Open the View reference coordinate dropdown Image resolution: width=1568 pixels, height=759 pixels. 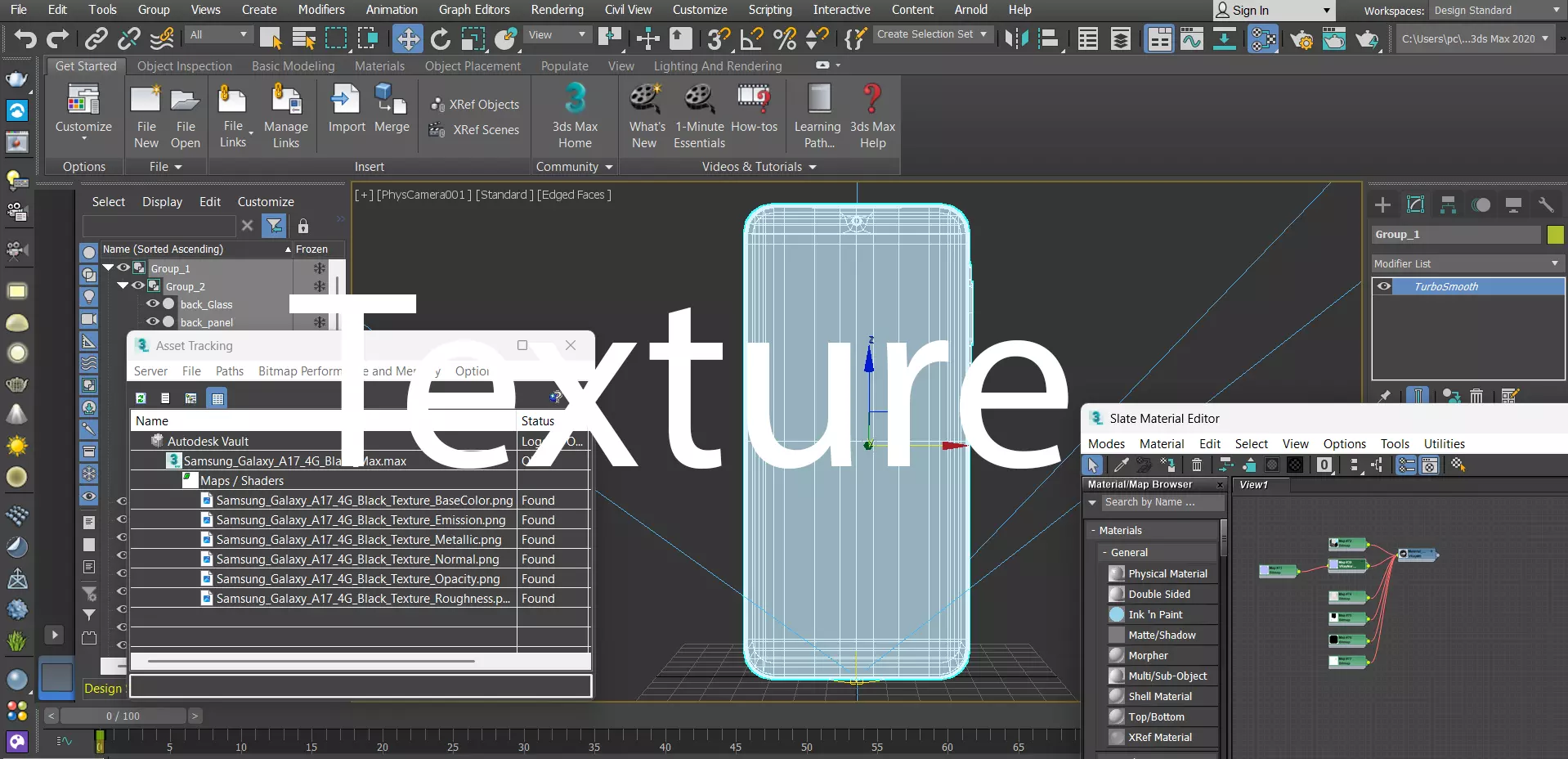(557, 35)
